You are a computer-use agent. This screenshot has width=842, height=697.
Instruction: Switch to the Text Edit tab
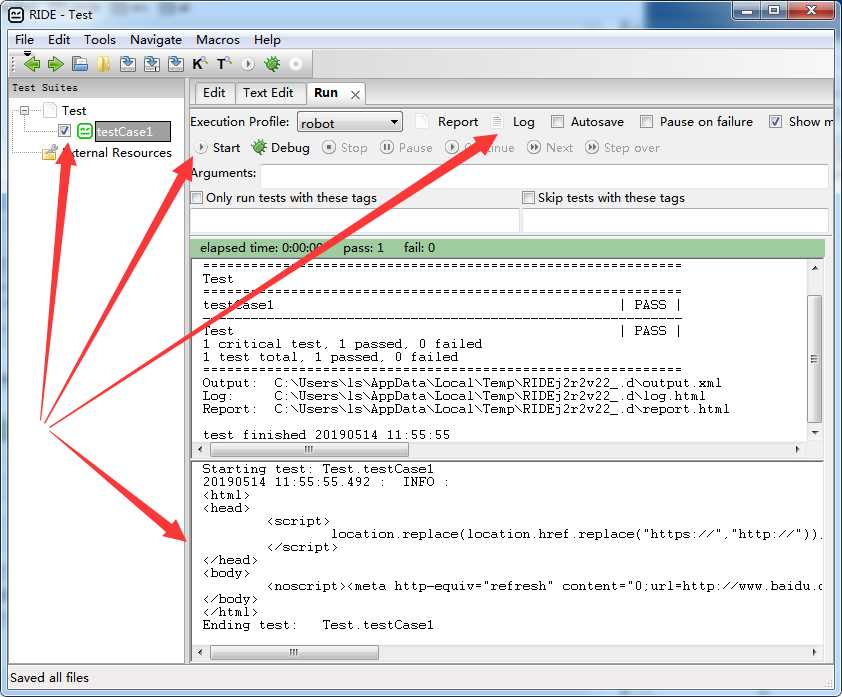[x=268, y=93]
